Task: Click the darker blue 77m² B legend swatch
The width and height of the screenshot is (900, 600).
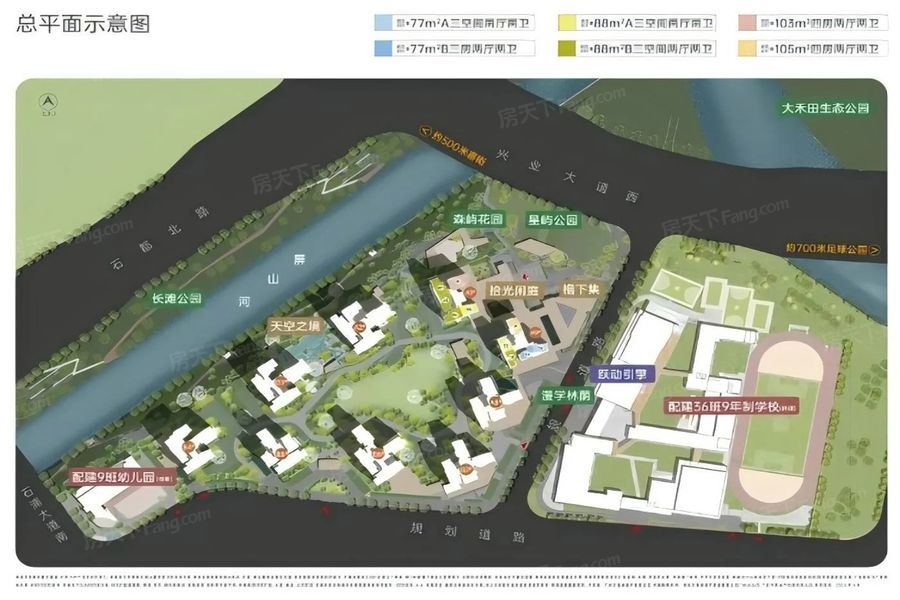Action: [383, 48]
